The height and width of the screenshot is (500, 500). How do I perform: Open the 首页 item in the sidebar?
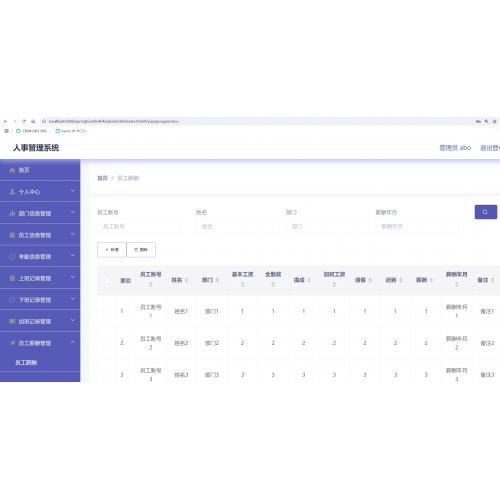(40, 170)
